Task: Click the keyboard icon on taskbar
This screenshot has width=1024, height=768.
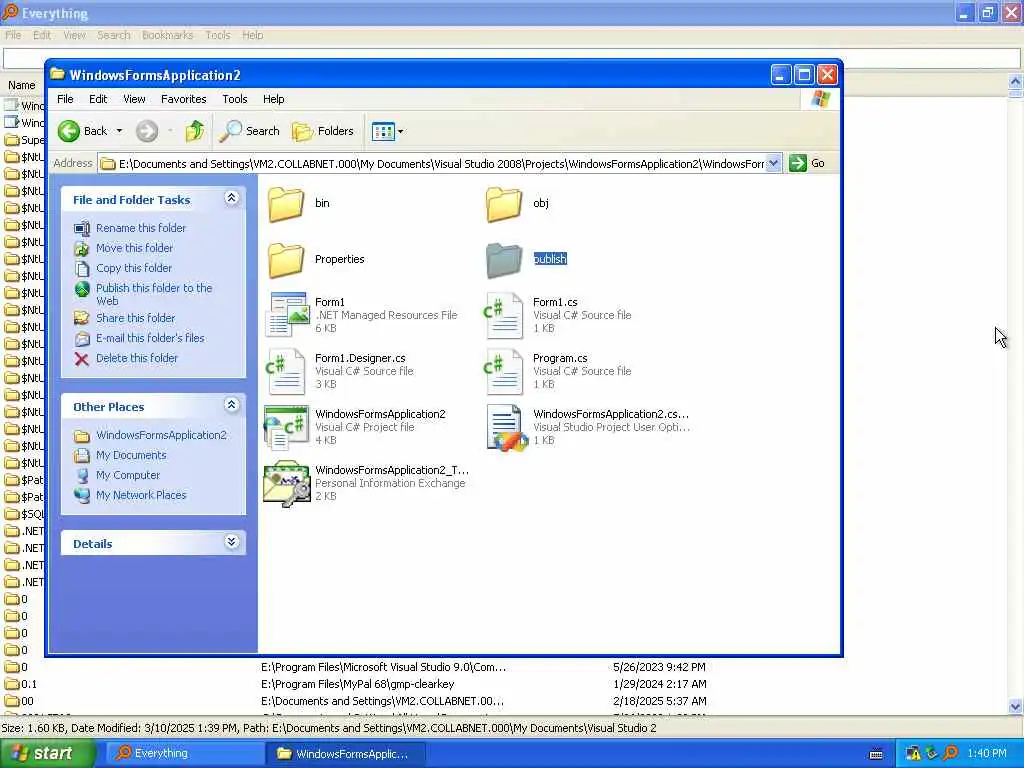Action: [876, 754]
